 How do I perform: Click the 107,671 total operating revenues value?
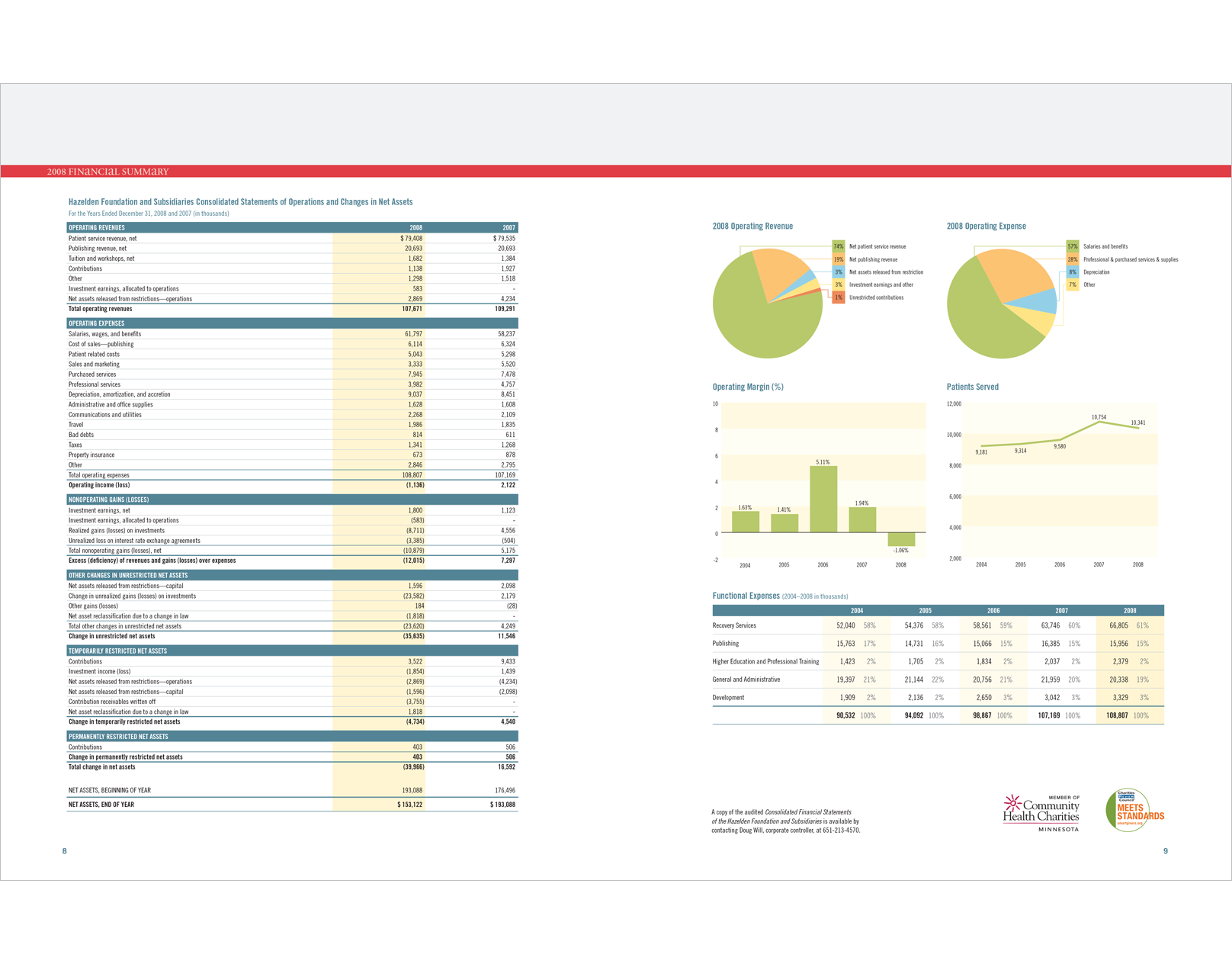click(x=412, y=309)
